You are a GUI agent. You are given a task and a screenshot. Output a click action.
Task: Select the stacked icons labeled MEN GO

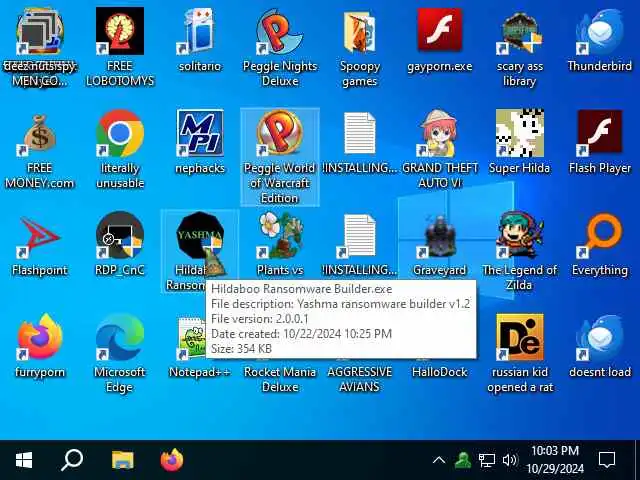click(40, 31)
